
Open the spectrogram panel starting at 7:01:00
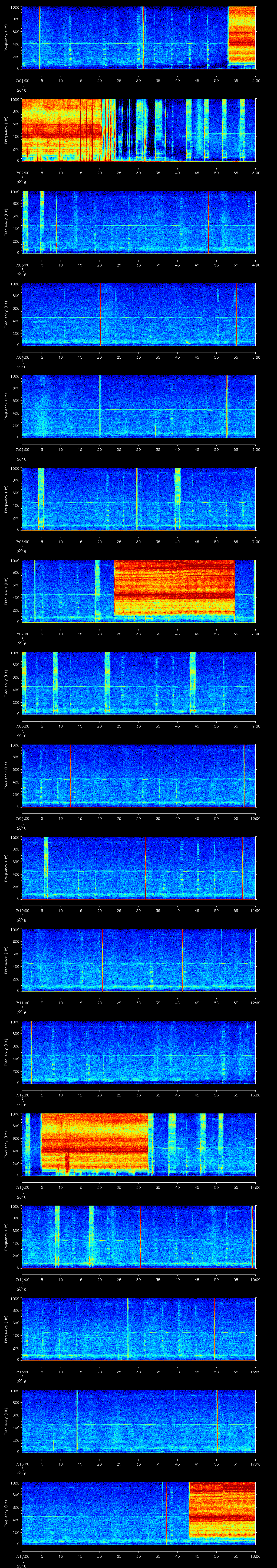point(139,38)
